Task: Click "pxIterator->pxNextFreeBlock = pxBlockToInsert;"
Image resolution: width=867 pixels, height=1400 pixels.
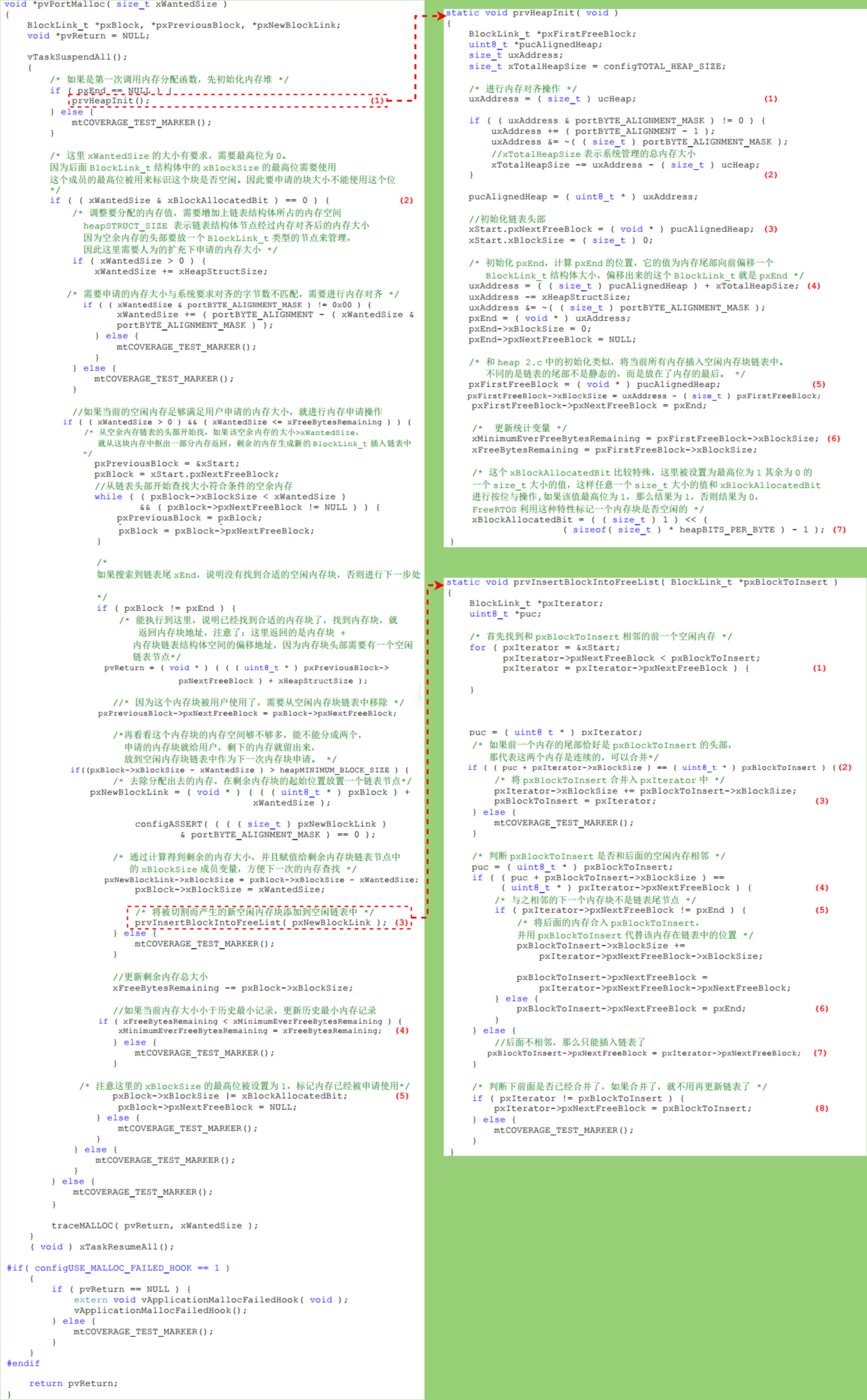Action: (622, 1109)
